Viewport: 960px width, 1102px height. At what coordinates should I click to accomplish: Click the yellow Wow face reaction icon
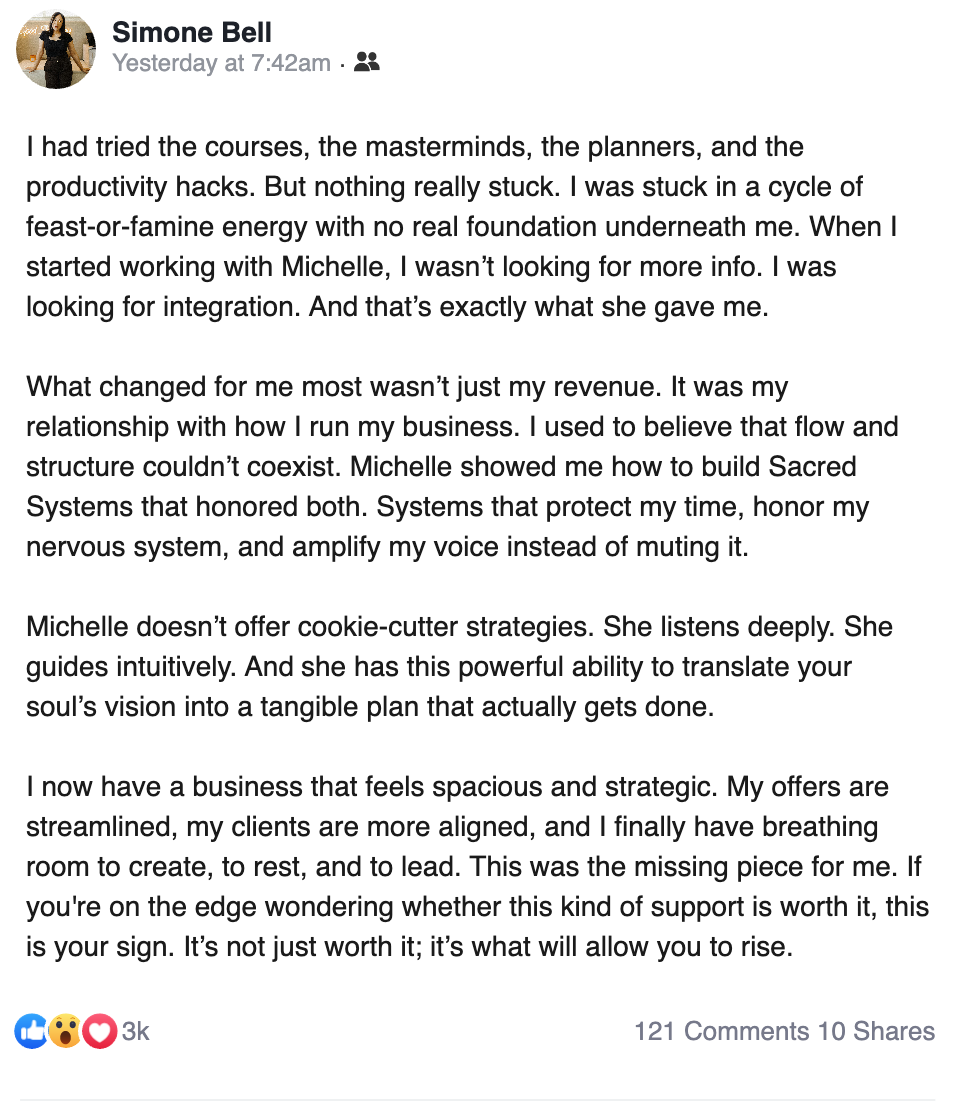[65, 1032]
